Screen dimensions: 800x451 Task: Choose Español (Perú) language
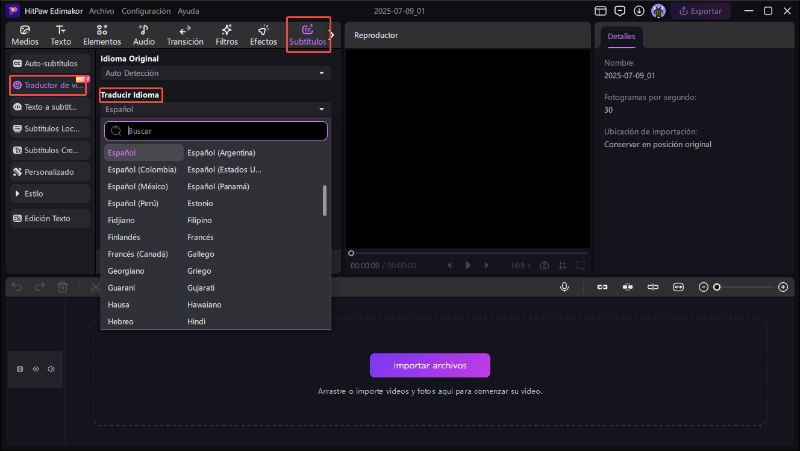click(x=133, y=203)
